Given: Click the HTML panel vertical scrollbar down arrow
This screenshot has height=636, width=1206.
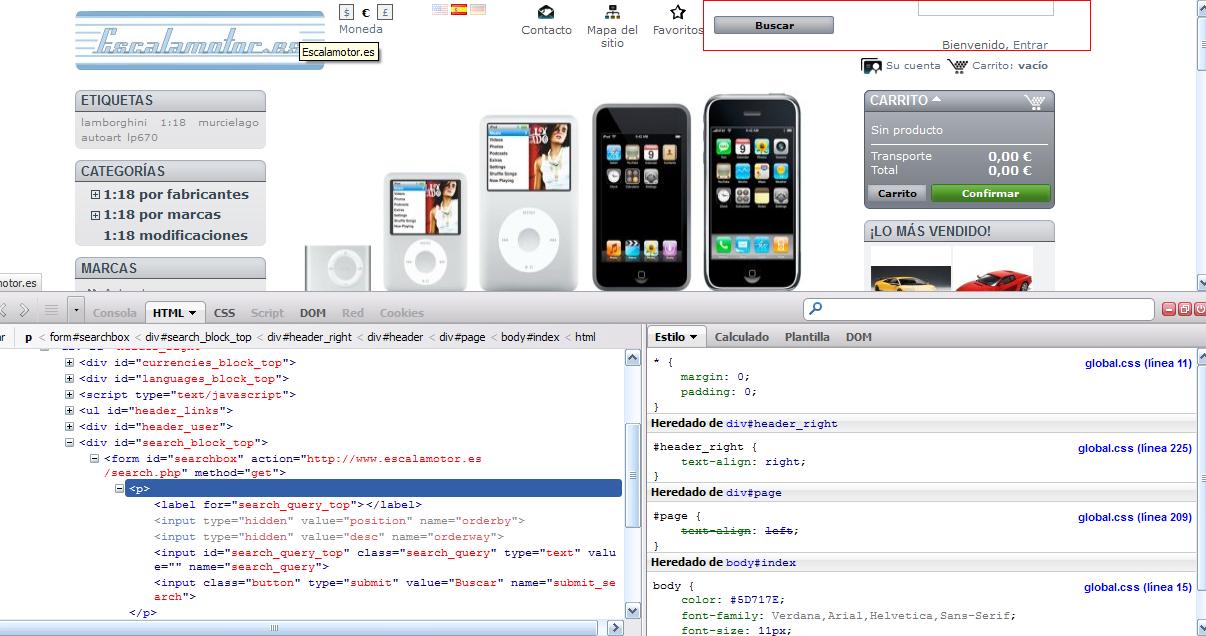Looking at the screenshot, I should pos(632,610).
